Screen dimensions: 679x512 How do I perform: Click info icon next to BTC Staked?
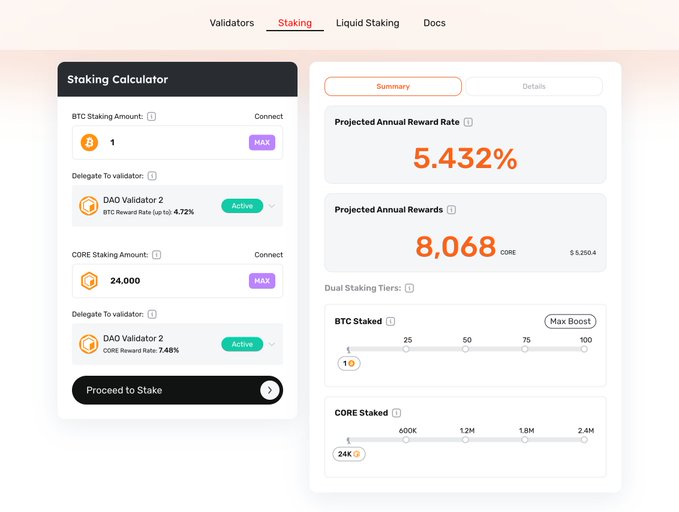pos(390,322)
